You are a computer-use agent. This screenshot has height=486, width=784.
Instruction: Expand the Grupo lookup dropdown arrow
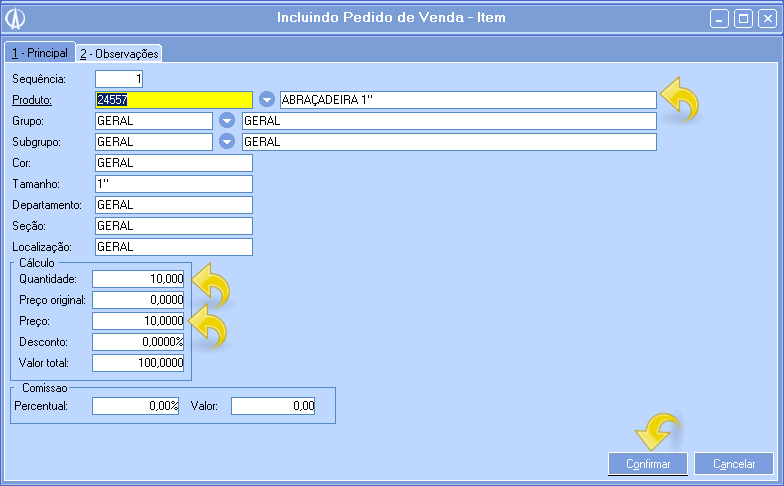coord(227,121)
